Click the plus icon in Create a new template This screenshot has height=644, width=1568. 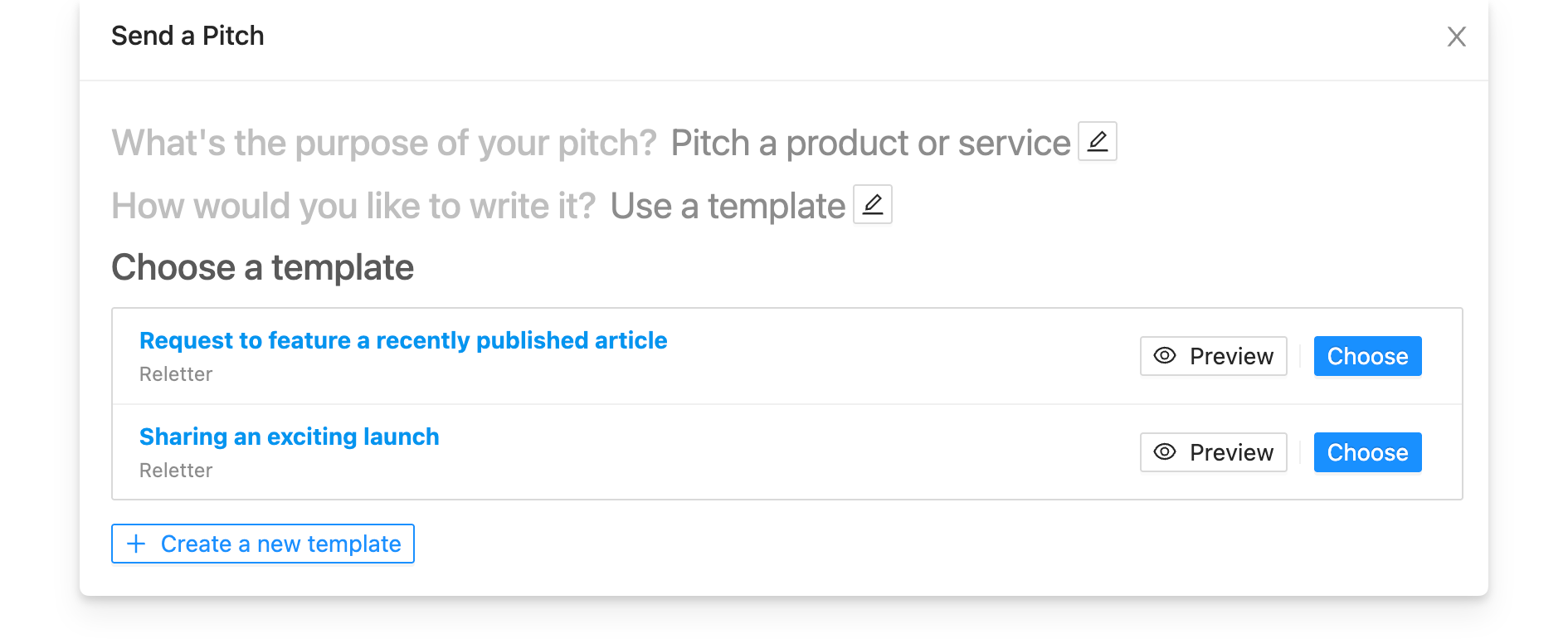(x=135, y=544)
